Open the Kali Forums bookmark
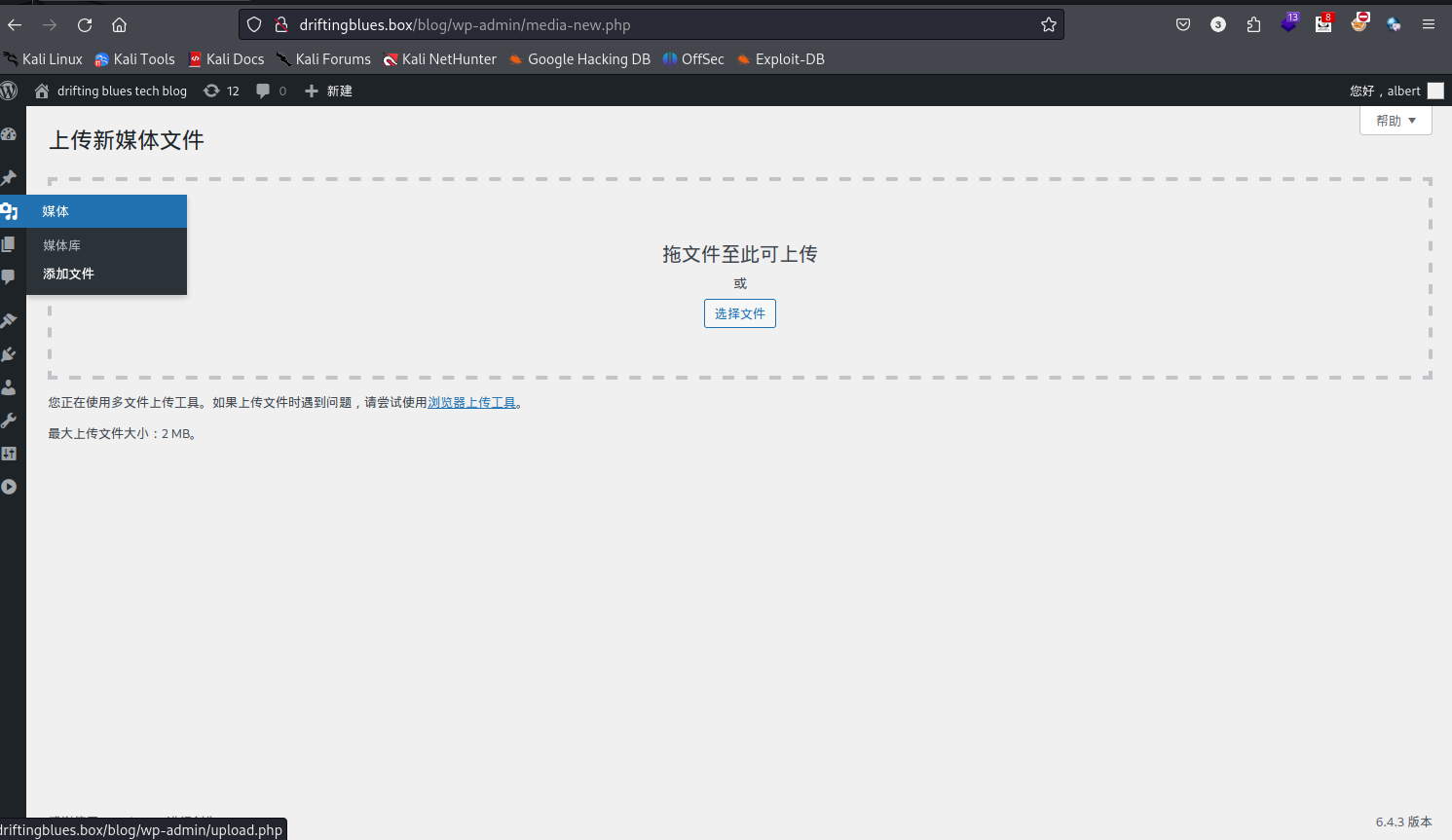Viewport: 1452px width, 840px height. pyautogui.click(x=323, y=59)
